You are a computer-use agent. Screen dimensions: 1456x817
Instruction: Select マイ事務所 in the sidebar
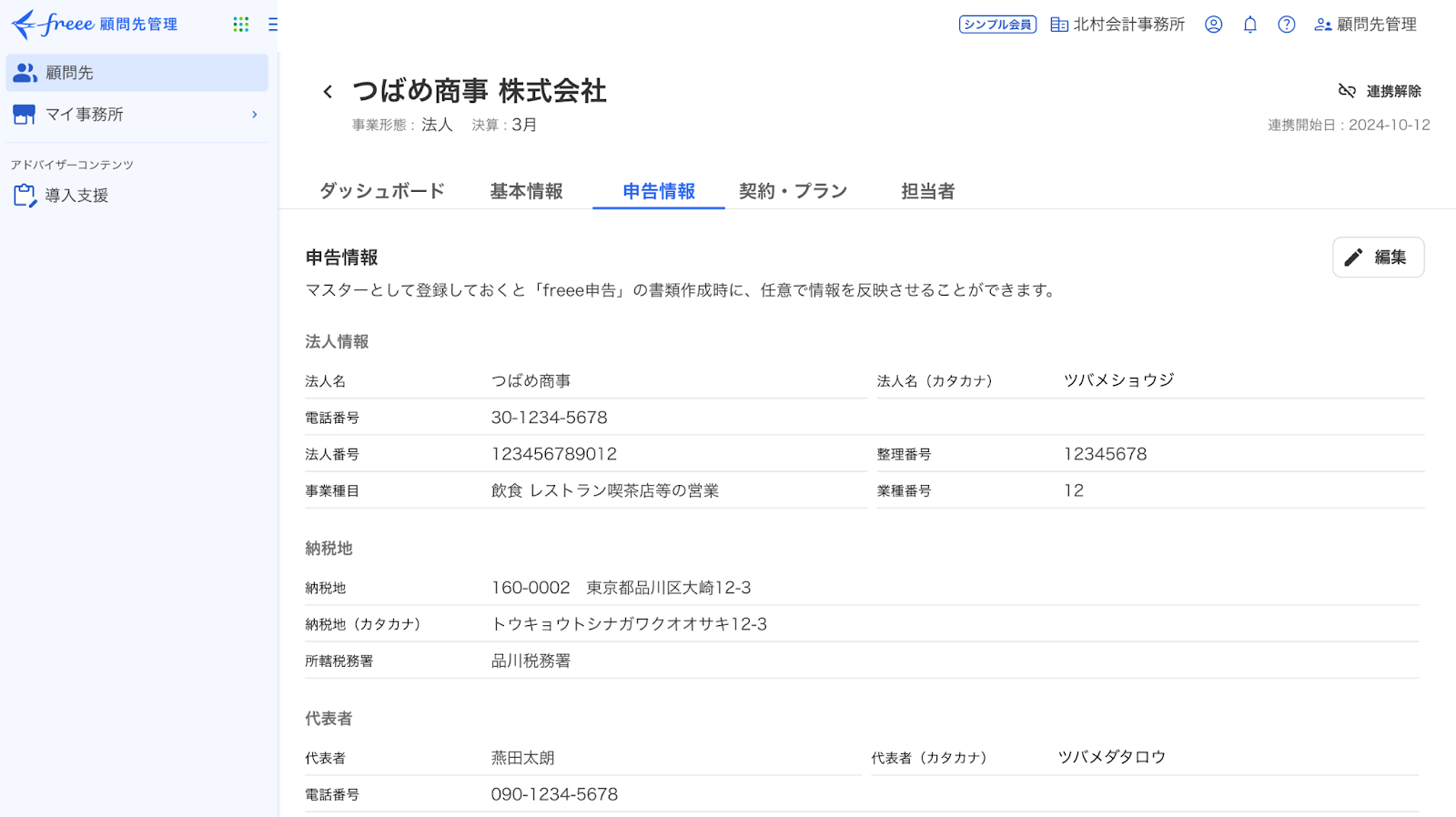click(x=137, y=115)
